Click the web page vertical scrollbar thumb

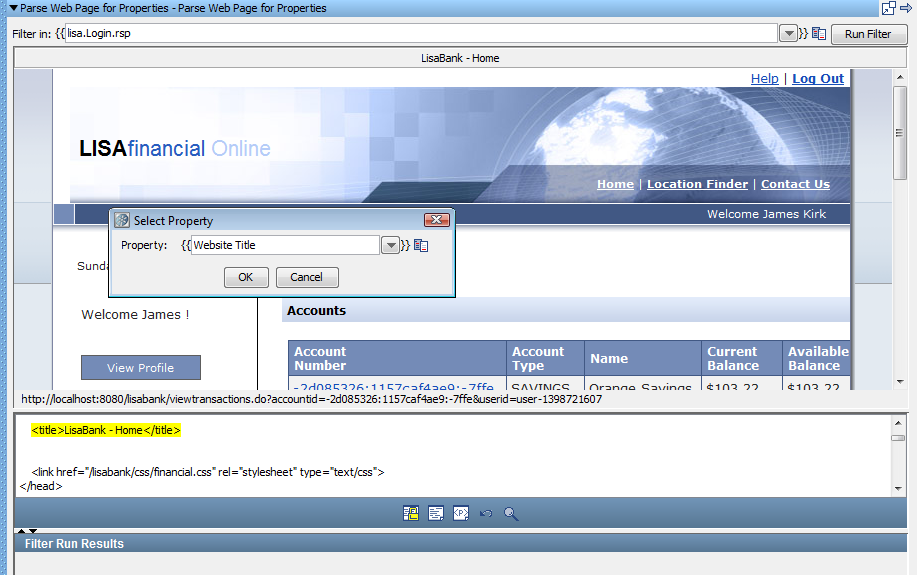click(x=899, y=133)
